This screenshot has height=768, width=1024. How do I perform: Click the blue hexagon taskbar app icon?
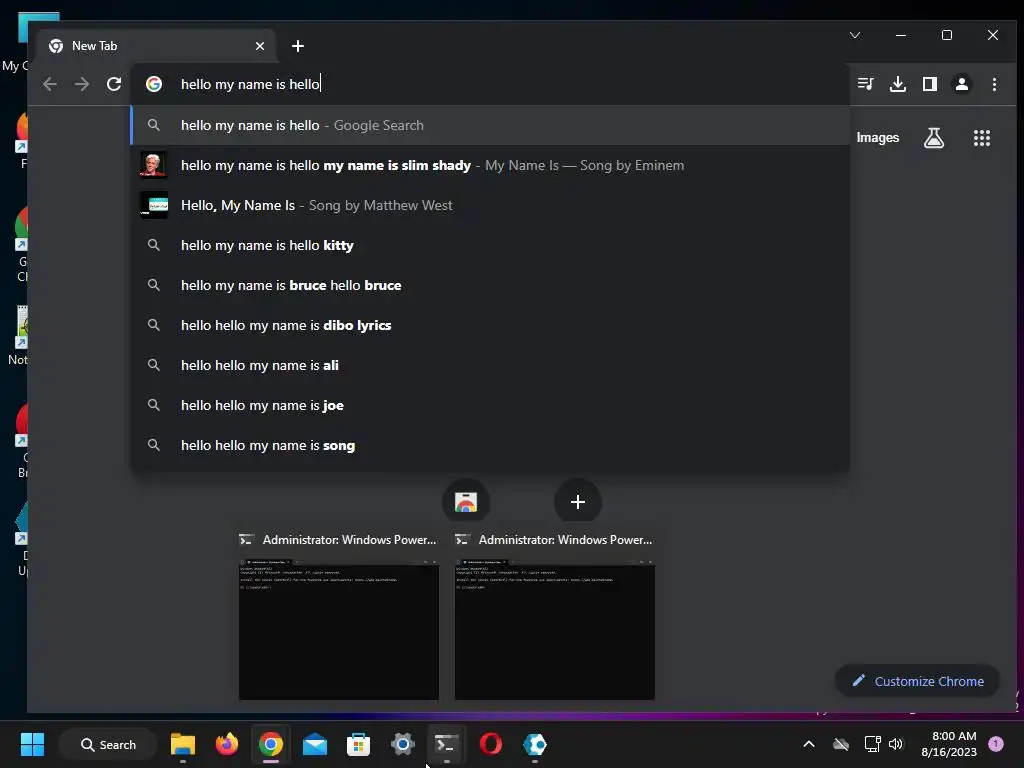pyautogui.click(x=535, y=744)
